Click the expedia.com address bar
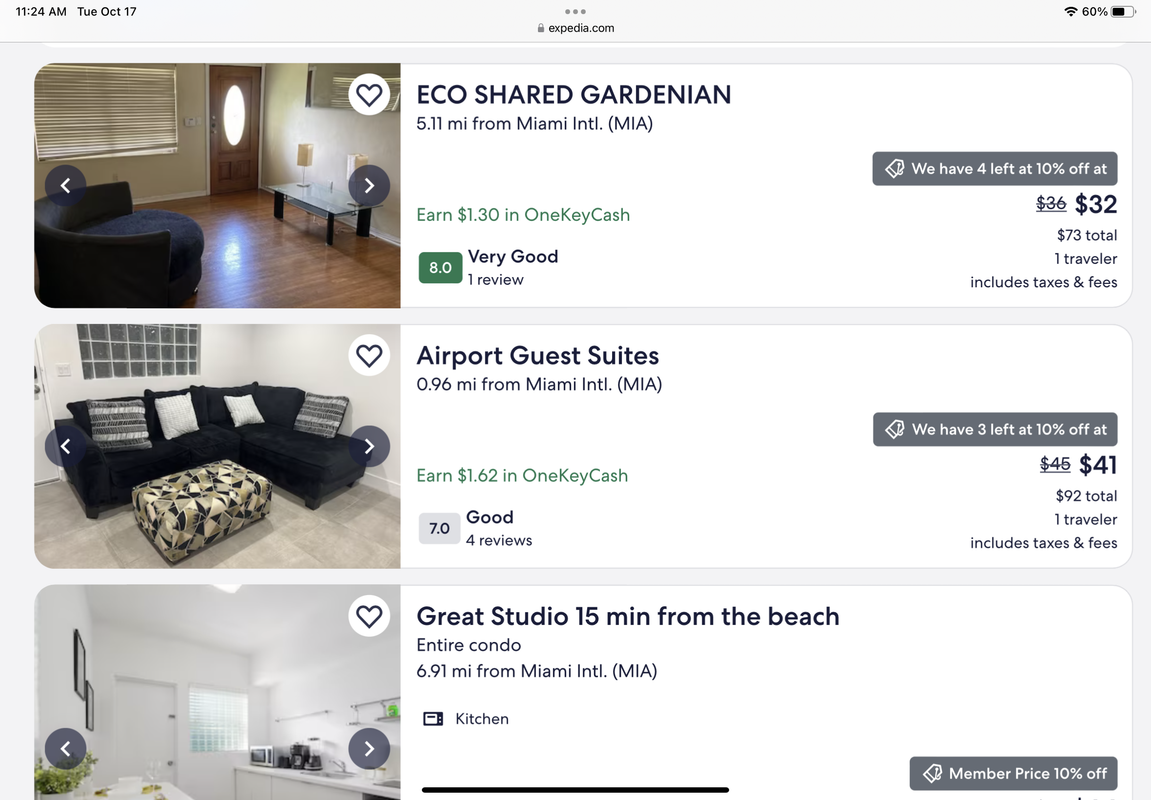The image size is (1151, 800). (576, 28)
